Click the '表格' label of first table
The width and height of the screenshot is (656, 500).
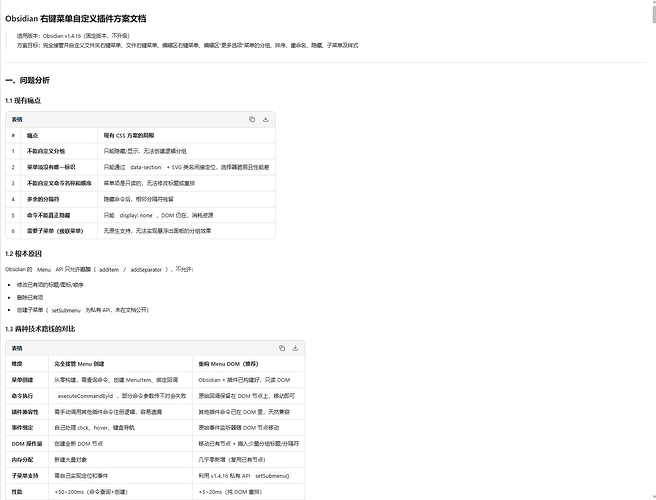tap(17, 119)
